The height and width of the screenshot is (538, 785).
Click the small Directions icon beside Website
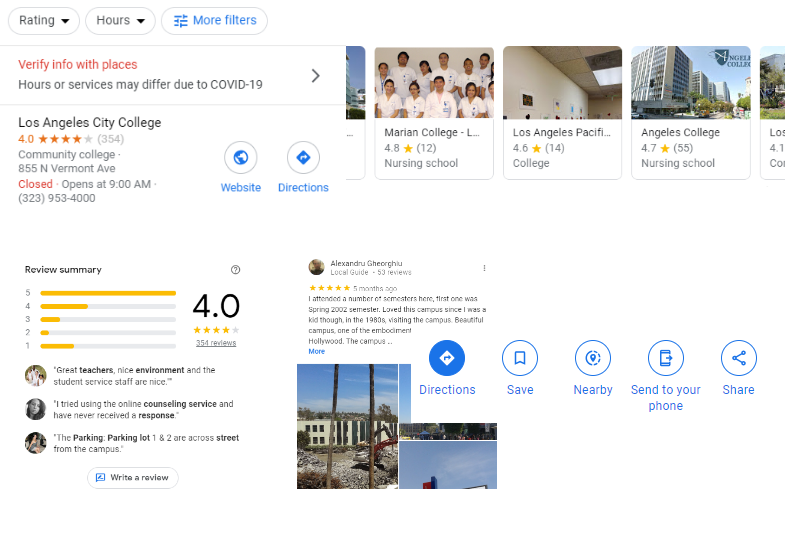[303, 158]
